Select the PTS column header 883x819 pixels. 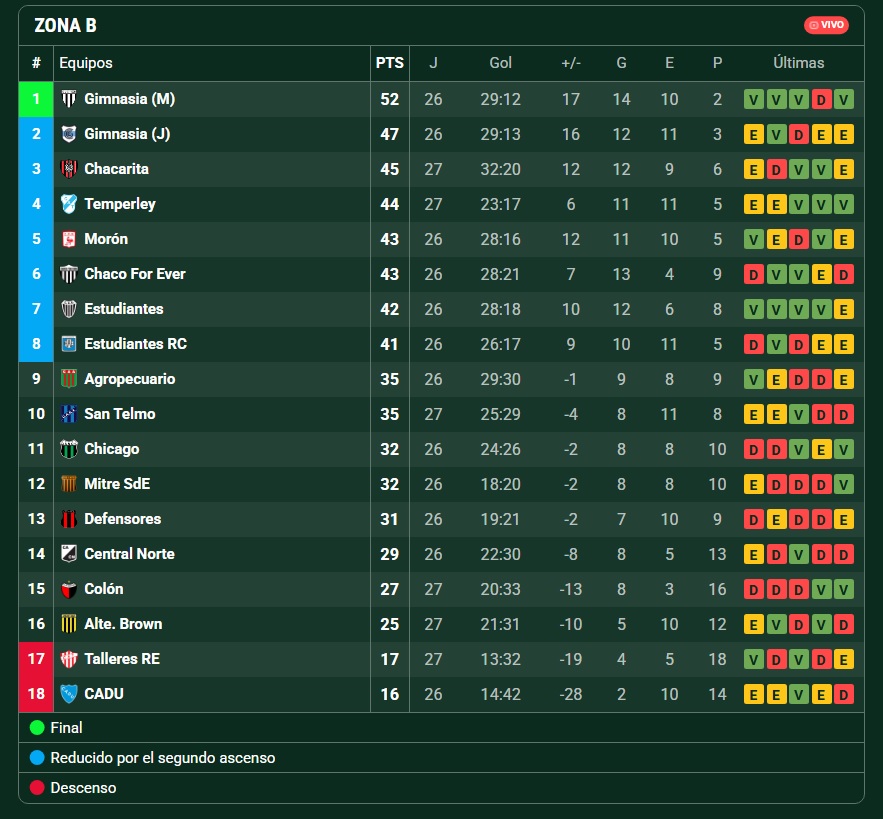click(390, 63)
